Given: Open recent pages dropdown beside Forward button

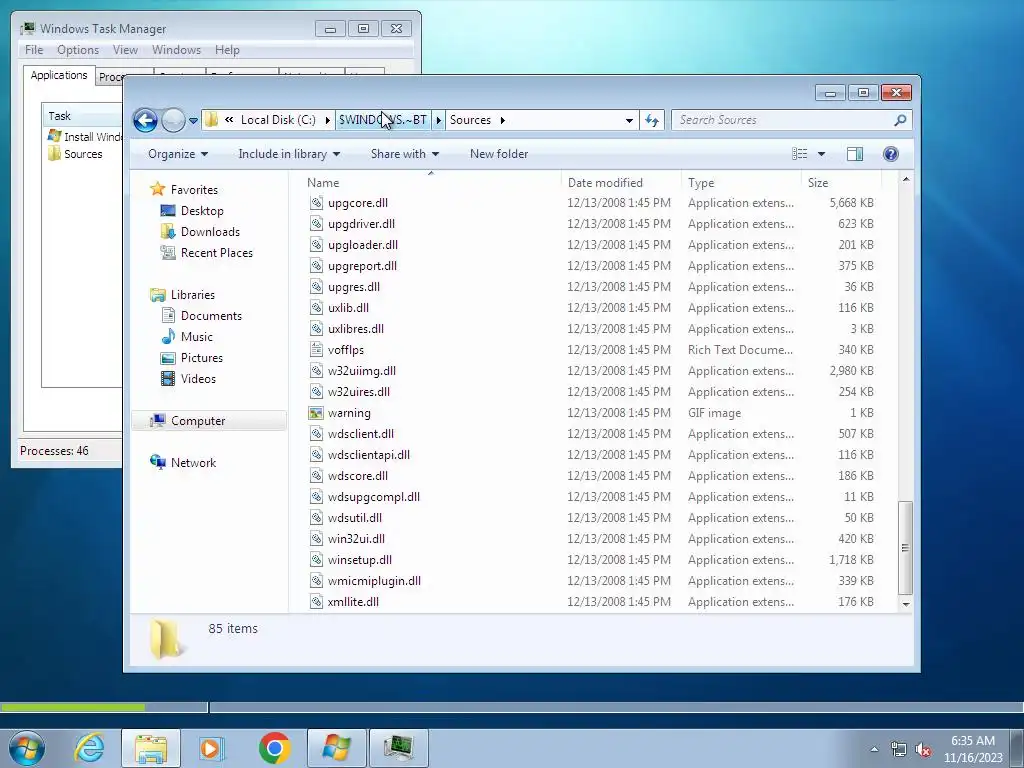Looking at the screenshot, I should click(x=193, y=120).
